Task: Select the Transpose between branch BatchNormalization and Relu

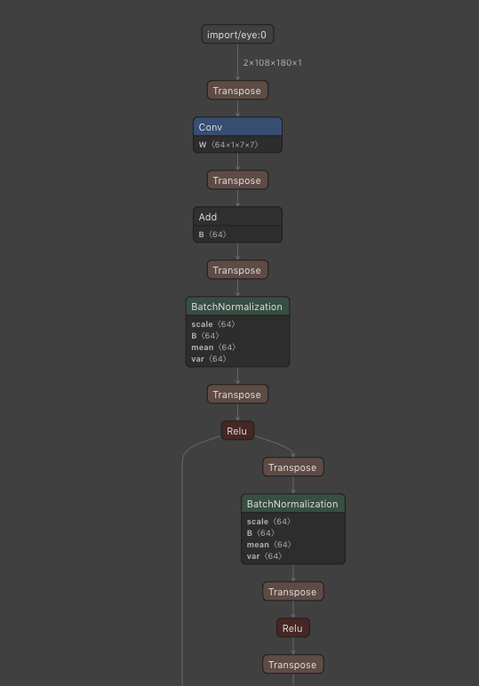Action: pyautogui.click(x=293, y=592)
